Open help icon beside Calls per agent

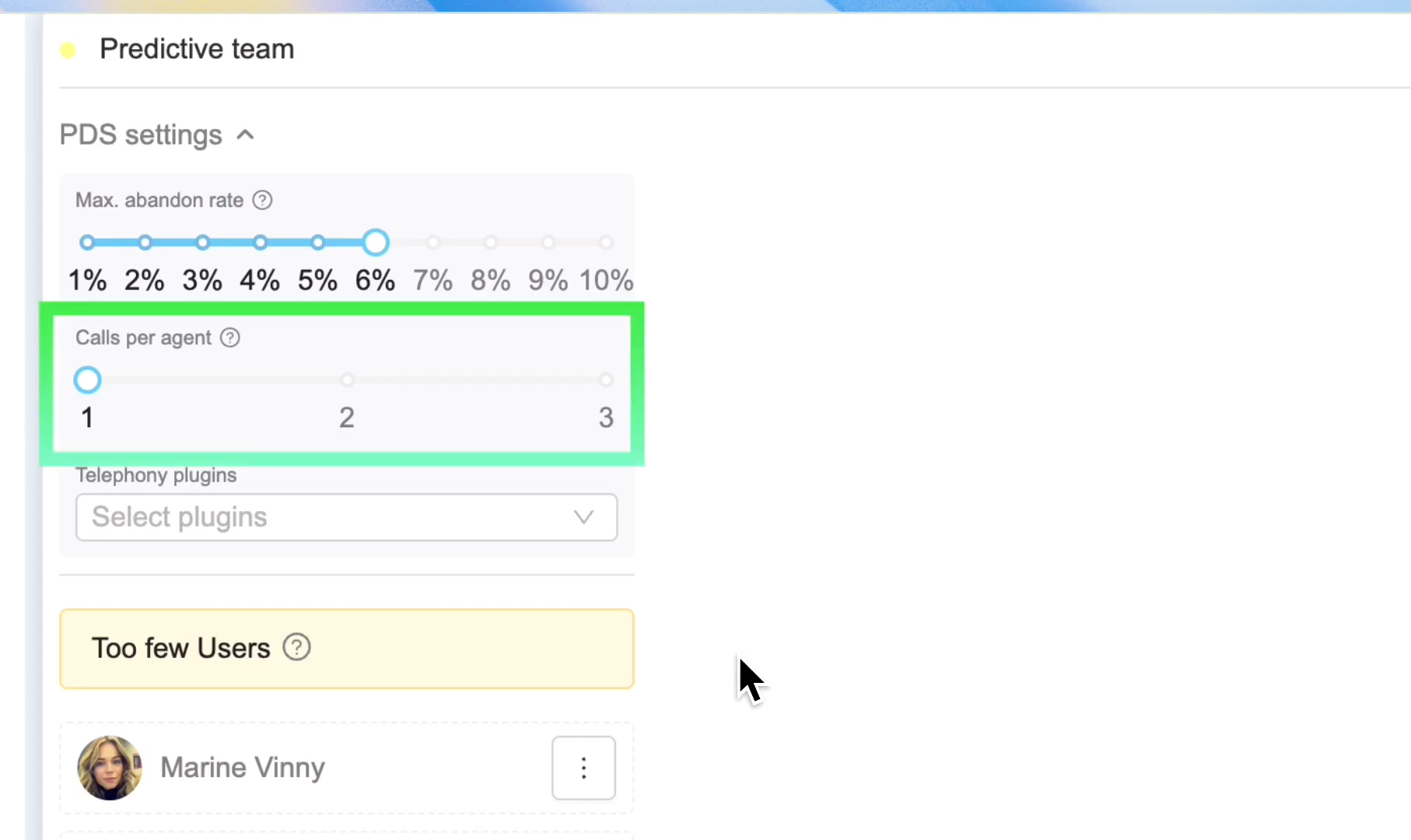click(x=230, y=338)
